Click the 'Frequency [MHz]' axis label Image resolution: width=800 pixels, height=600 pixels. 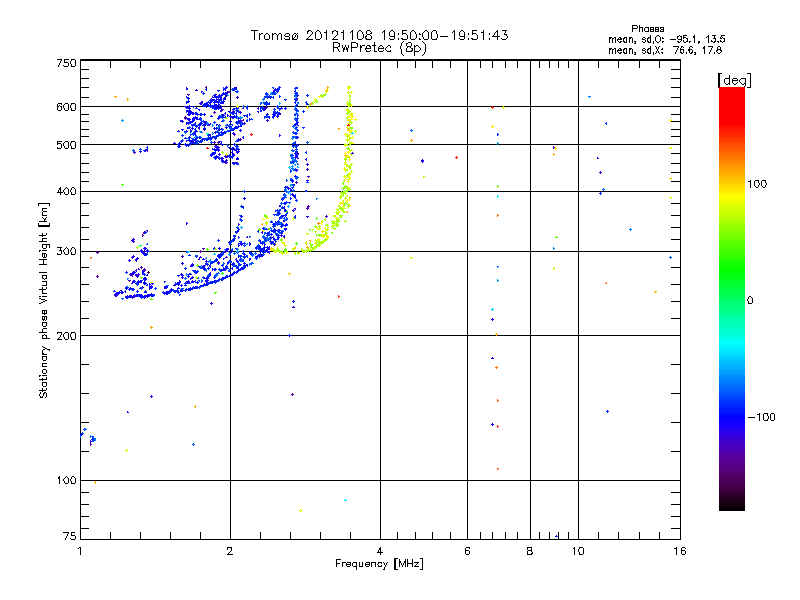(379, 564)
